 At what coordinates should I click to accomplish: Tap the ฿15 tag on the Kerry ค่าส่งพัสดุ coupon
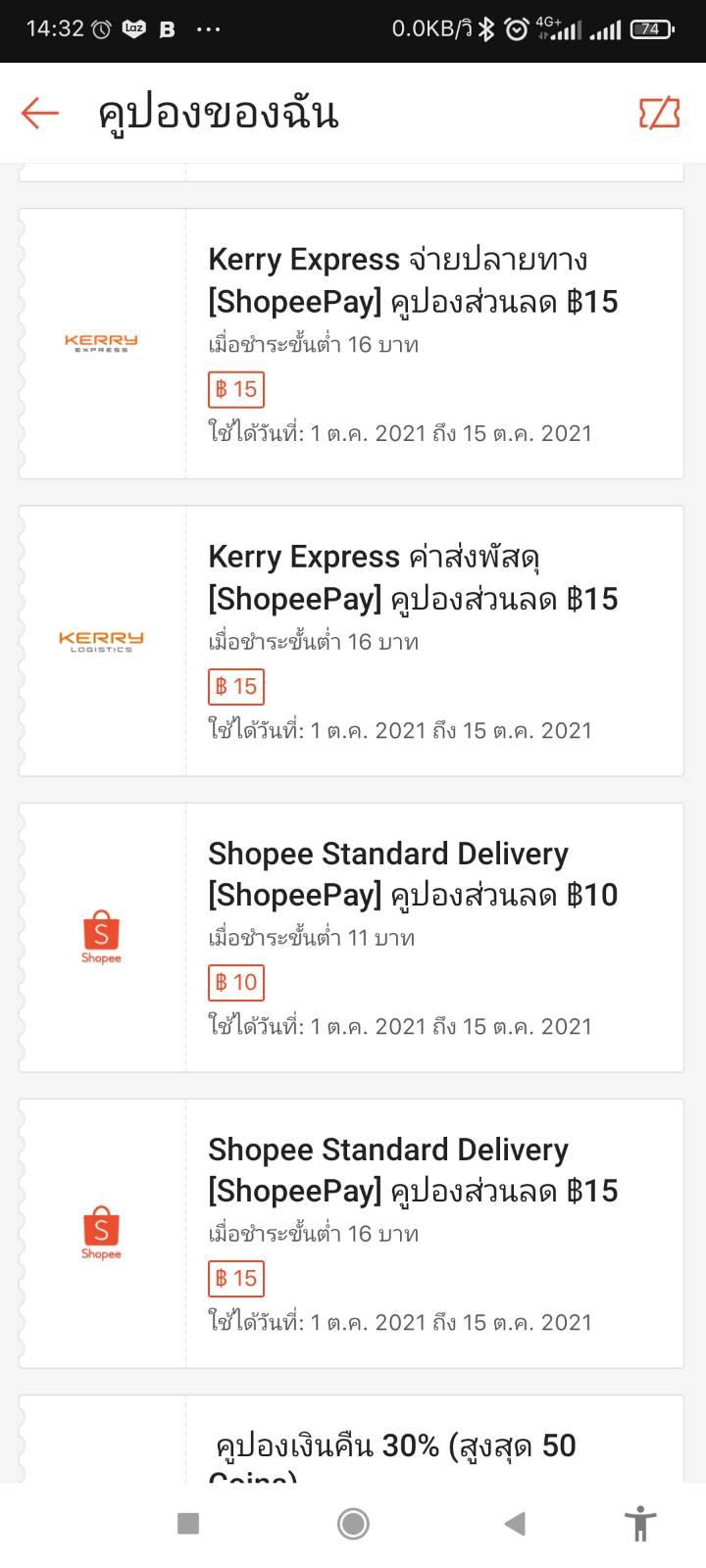click(x=236, y=686)
